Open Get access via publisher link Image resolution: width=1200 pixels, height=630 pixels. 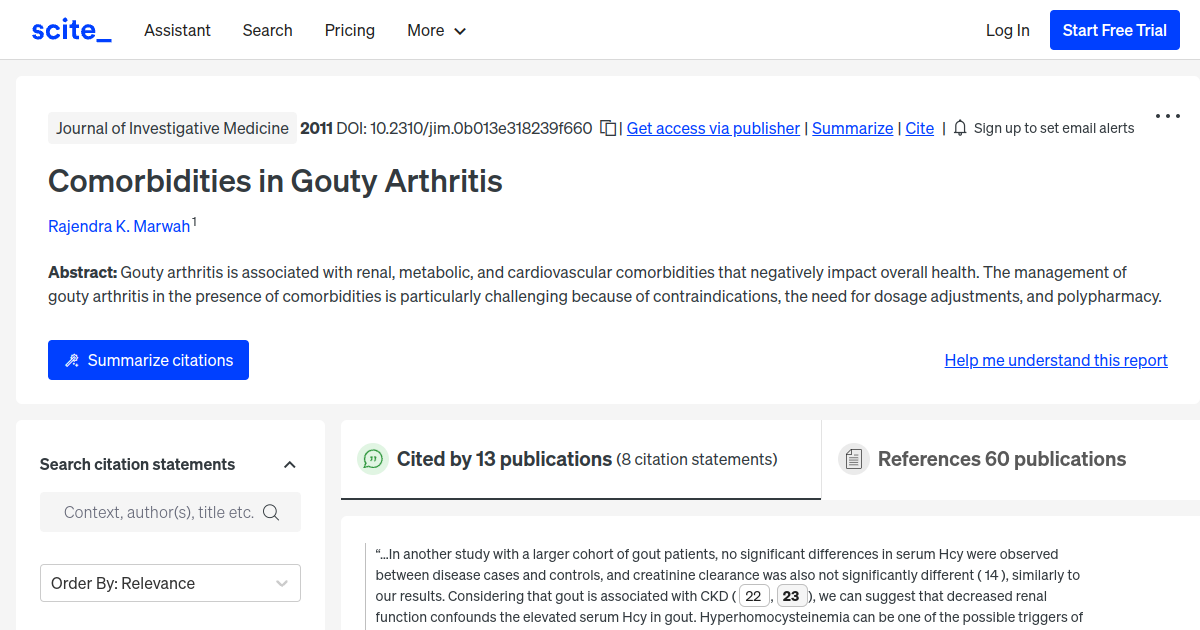[713, 128]
